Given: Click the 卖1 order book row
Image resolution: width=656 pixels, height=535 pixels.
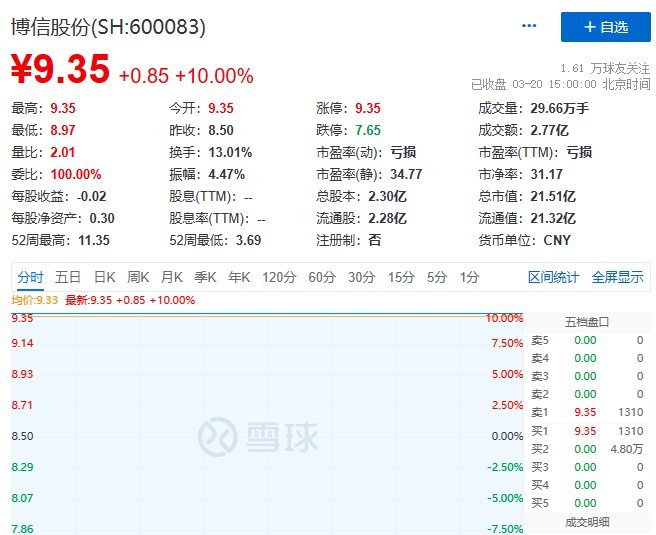Looking at the screenshot, I should pyautogui.click(x=587, y=412).
